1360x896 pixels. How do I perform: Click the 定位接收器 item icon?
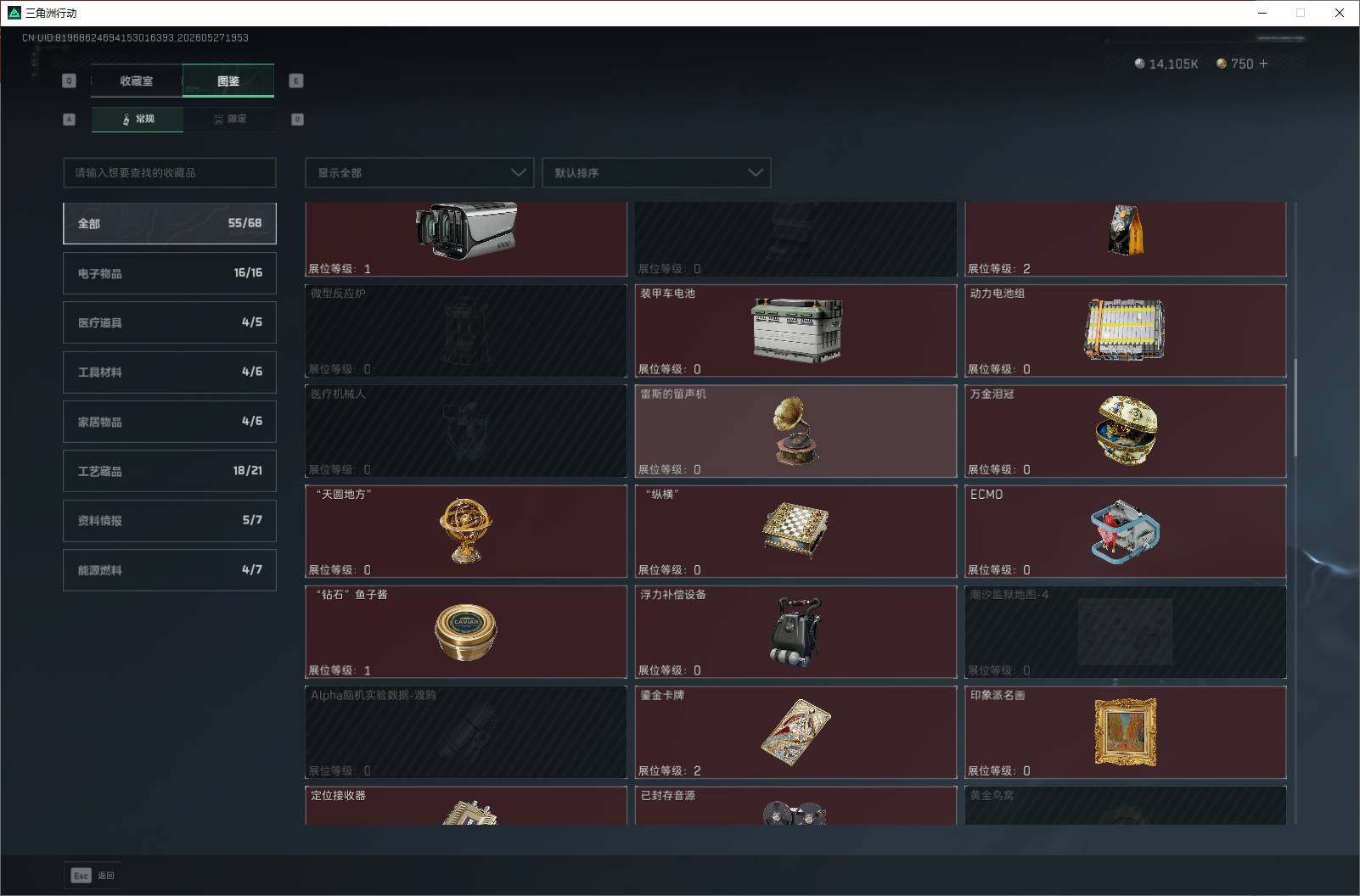coord(469,813)
